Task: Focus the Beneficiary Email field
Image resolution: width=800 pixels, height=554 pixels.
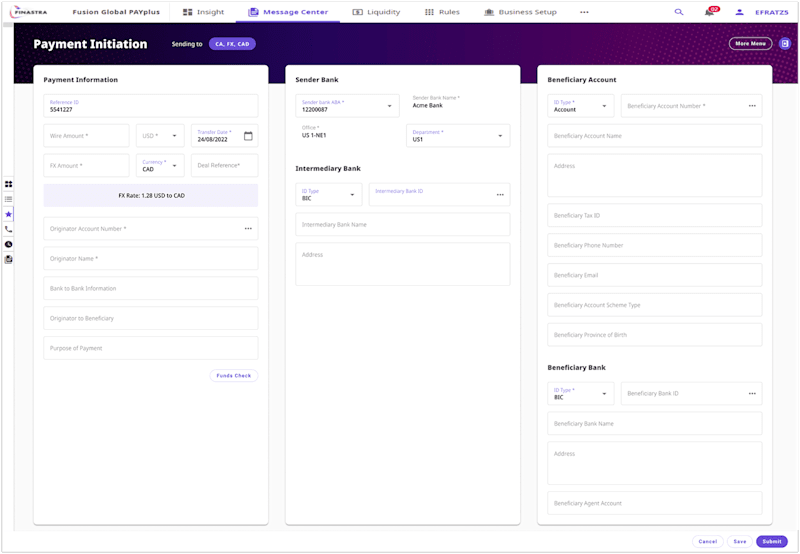Action: 655,275
